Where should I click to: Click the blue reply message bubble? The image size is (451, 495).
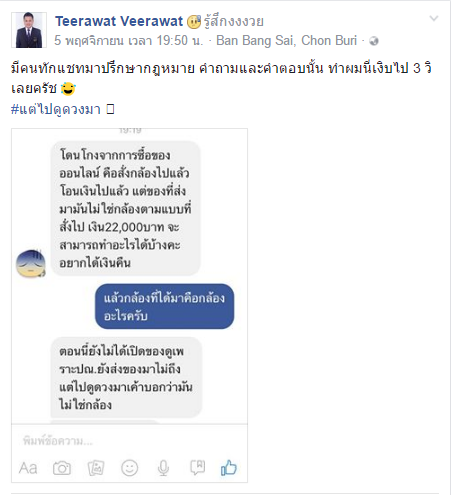click(x=164, y=306)
